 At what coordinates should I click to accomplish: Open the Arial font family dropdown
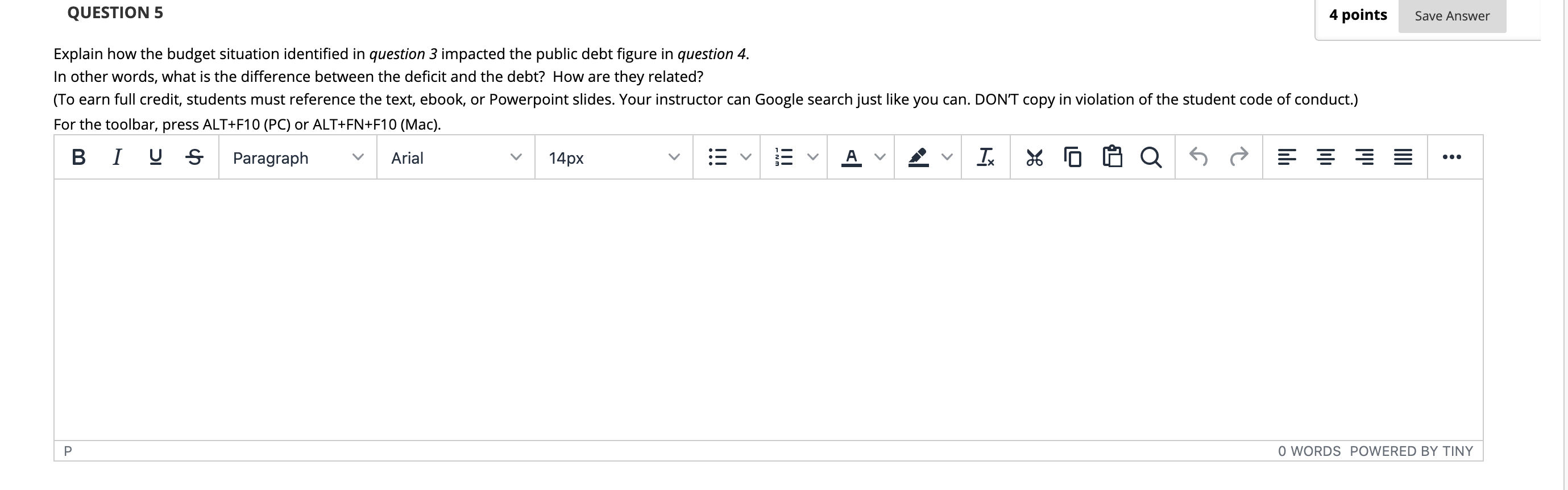point(456,157)
